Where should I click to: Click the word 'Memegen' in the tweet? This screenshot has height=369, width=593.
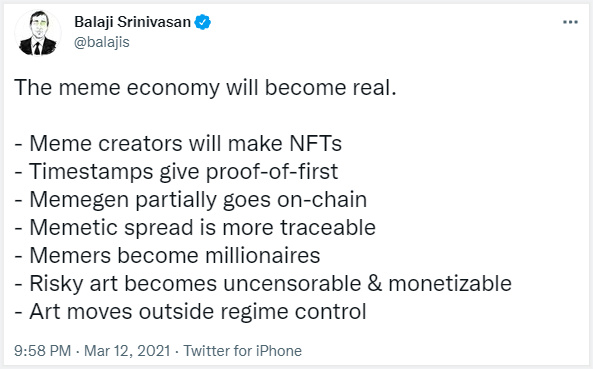click(x=79, y=200)
